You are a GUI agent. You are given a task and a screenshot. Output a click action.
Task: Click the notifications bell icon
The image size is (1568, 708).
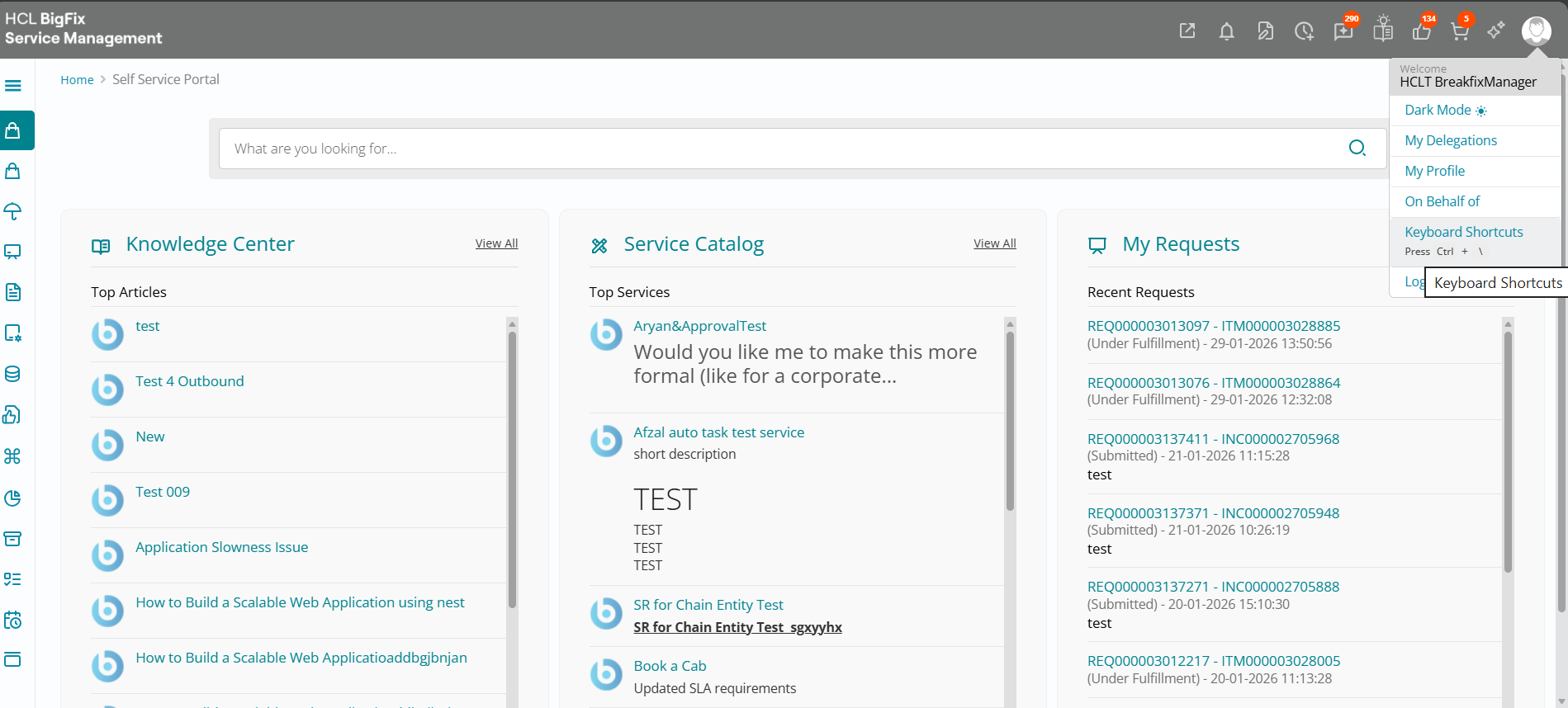tap(1226, 31)
